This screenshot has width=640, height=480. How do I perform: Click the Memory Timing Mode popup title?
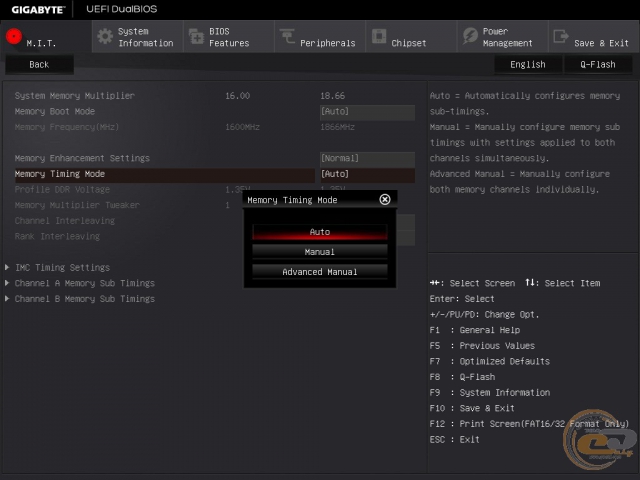pyautogui.click(x=292, y=200)
